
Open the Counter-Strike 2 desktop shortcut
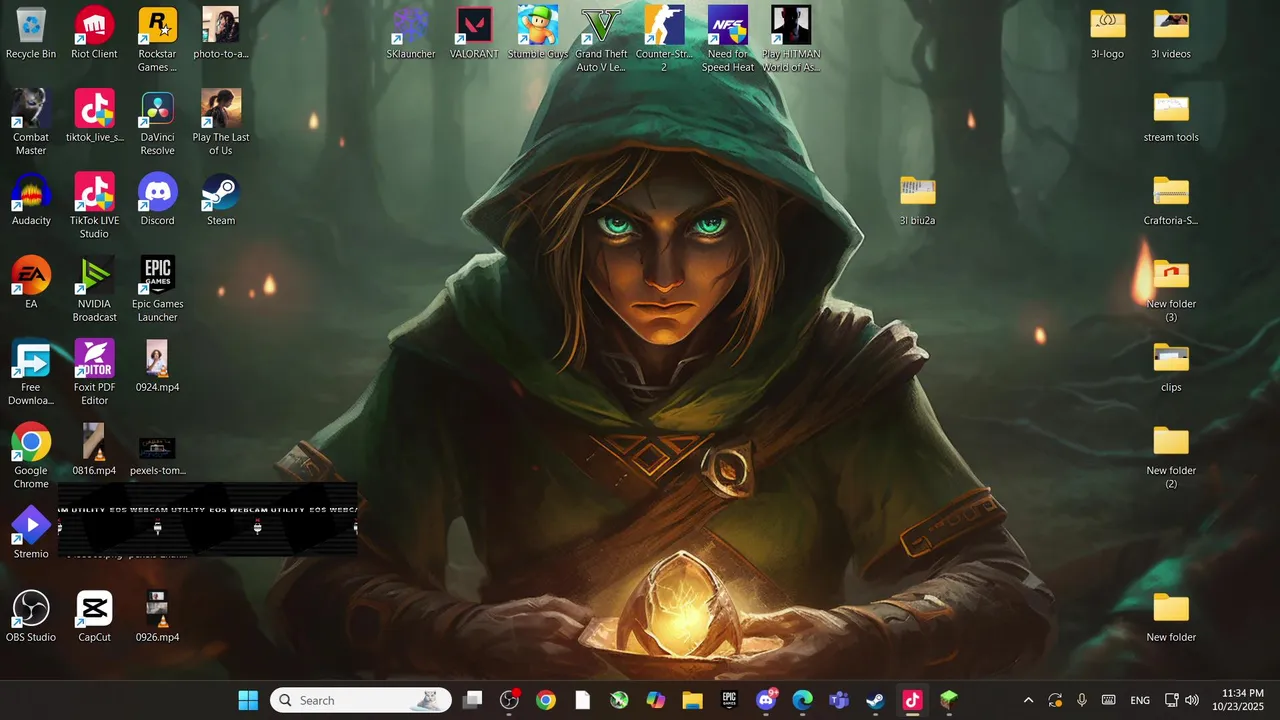(x=664, y=39)
